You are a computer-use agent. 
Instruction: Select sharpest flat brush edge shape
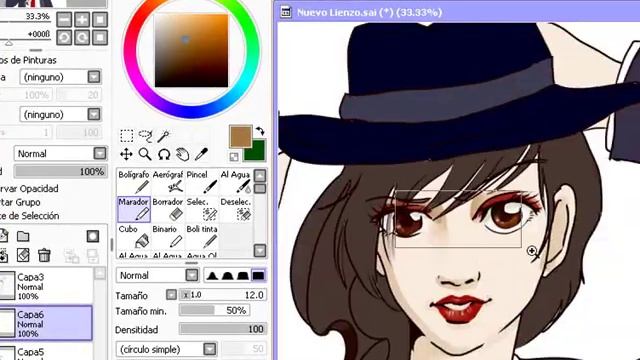pyautogui.click(x=258, y=276)
